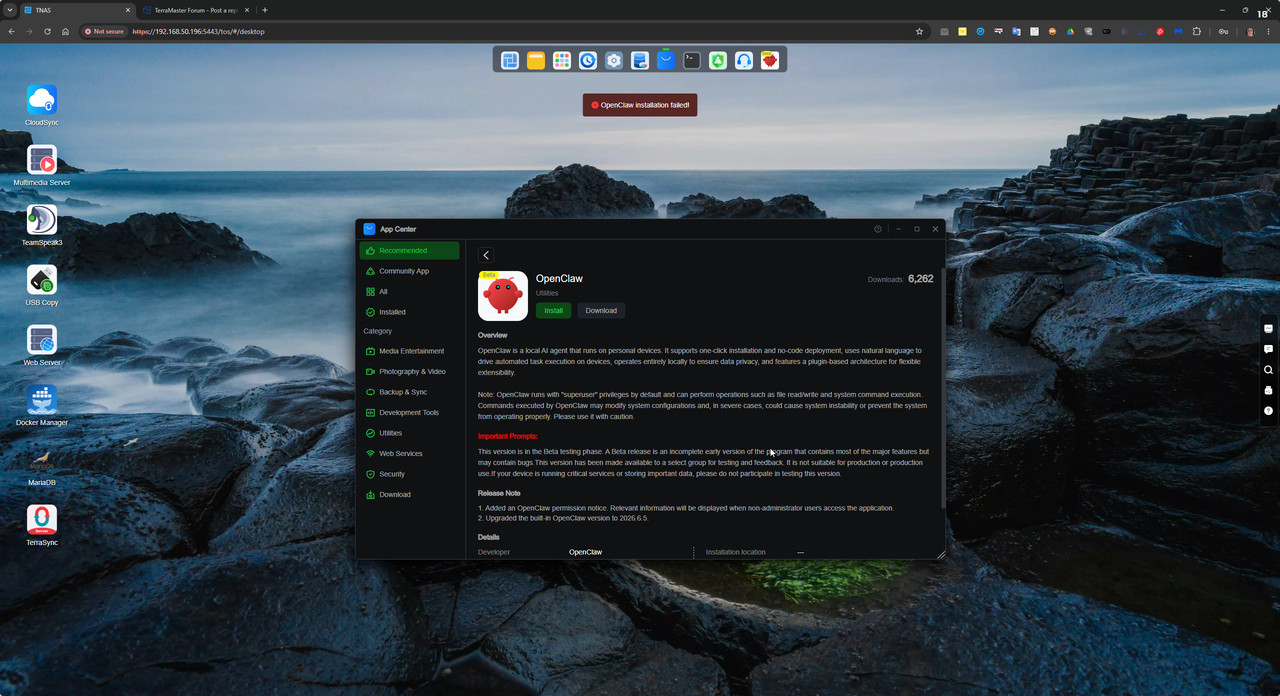
Task: Open Utilities category in sidebar
Action: click(x=409, y=433)
